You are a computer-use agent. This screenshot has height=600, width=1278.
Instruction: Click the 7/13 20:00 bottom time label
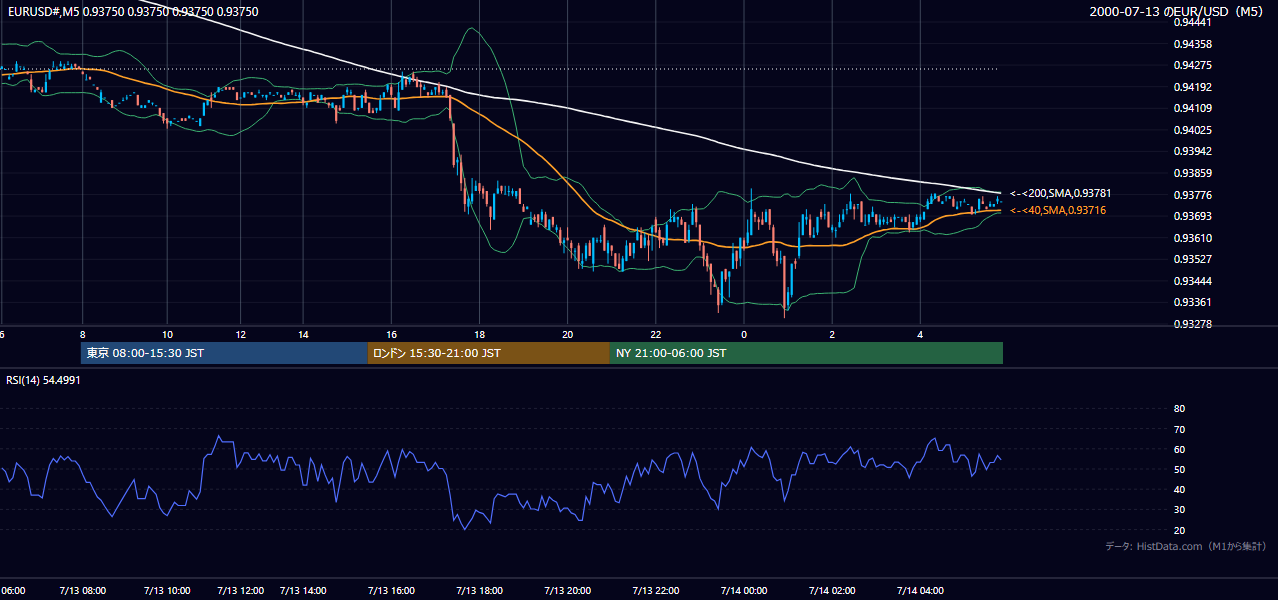567,590
